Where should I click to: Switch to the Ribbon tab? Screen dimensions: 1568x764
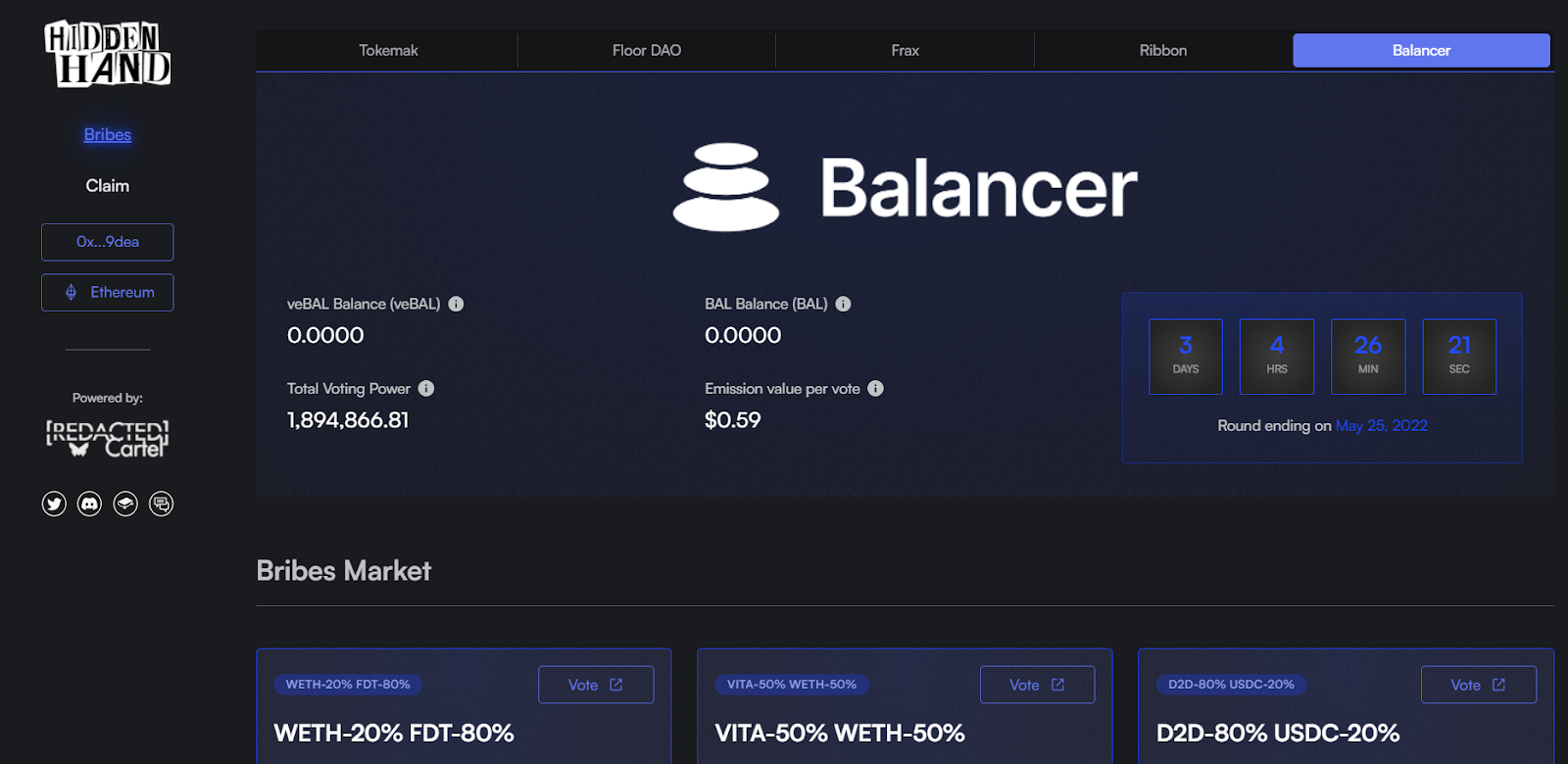coord(1163,50)
